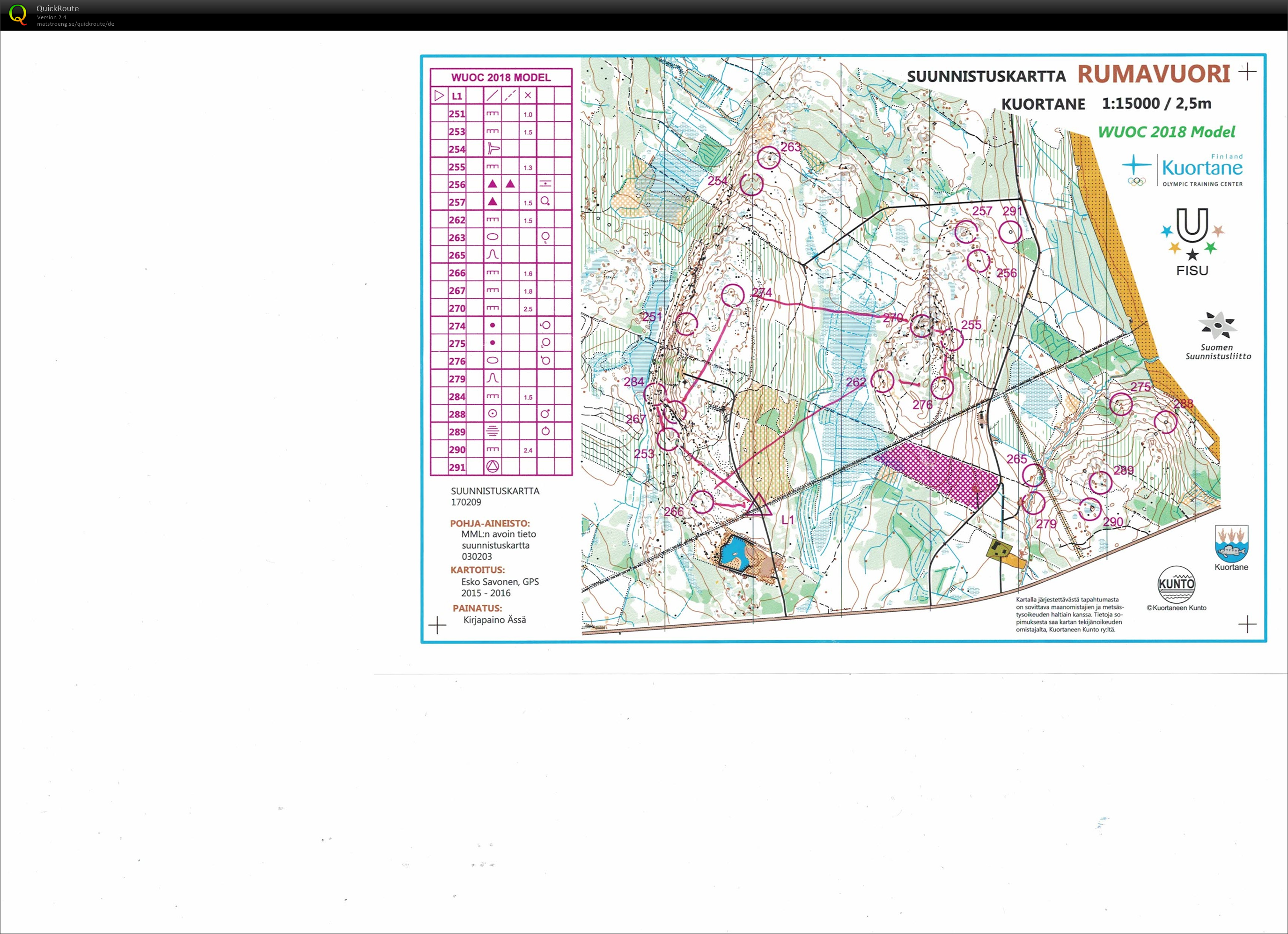Click the round KUNTO club logo
Image resolution: width=1288 pixels, height=934 pixels.
tap(1176, 584)
